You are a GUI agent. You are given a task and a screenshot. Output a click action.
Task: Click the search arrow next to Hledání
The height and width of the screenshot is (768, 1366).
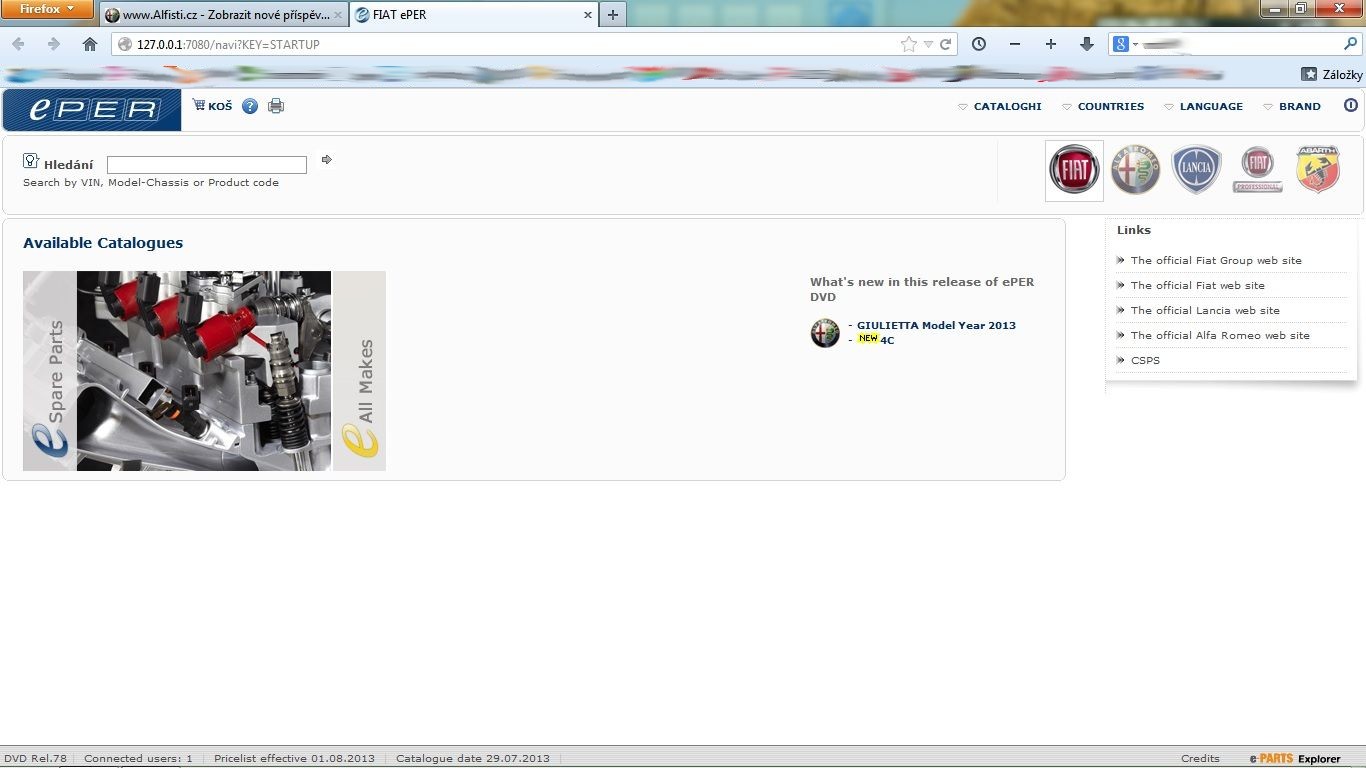pyautogui.click(x=327, y=160)
